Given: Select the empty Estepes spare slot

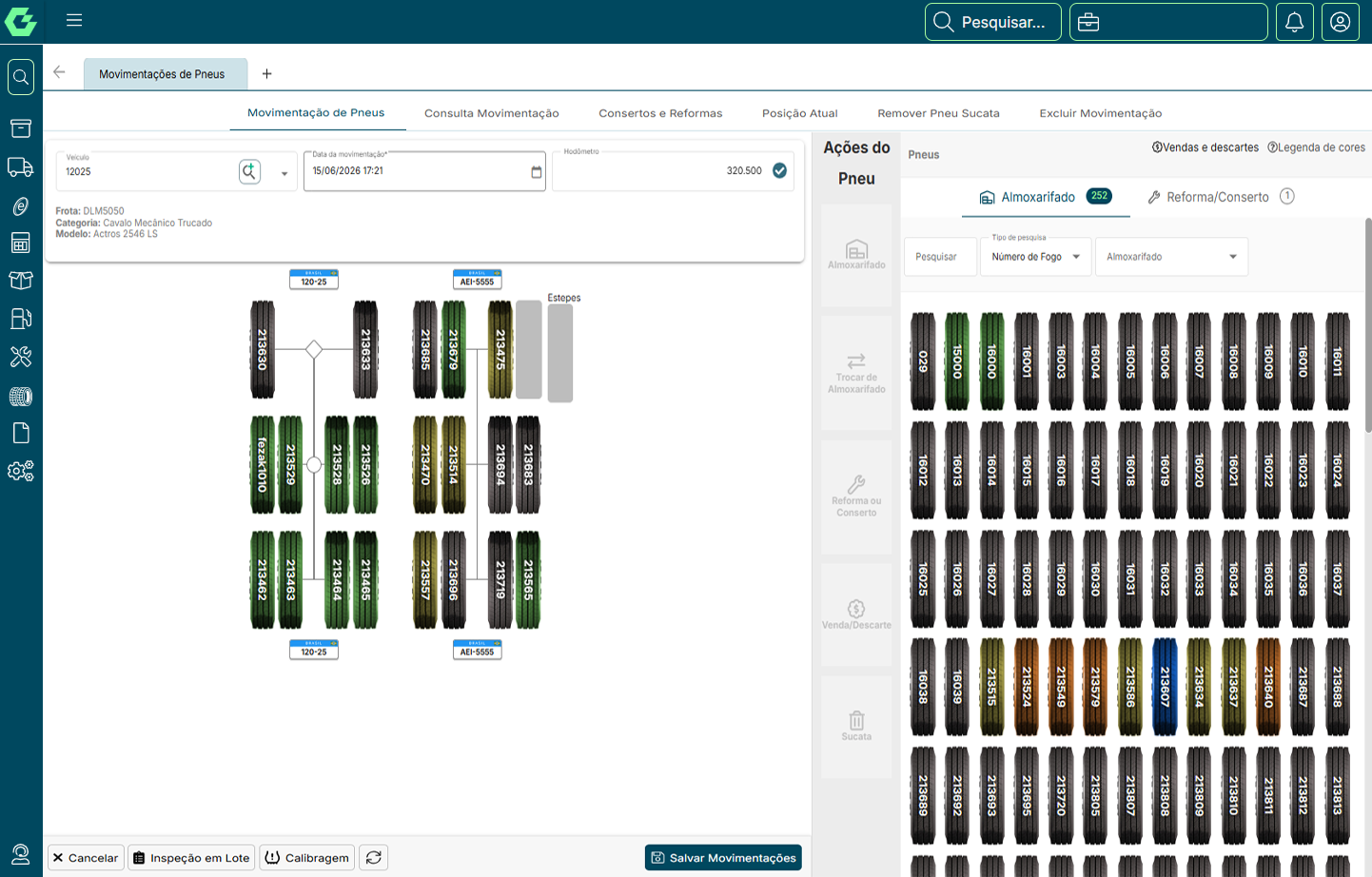Looking at the screenshot, I should pyautogui.click(x=560, y=353).
